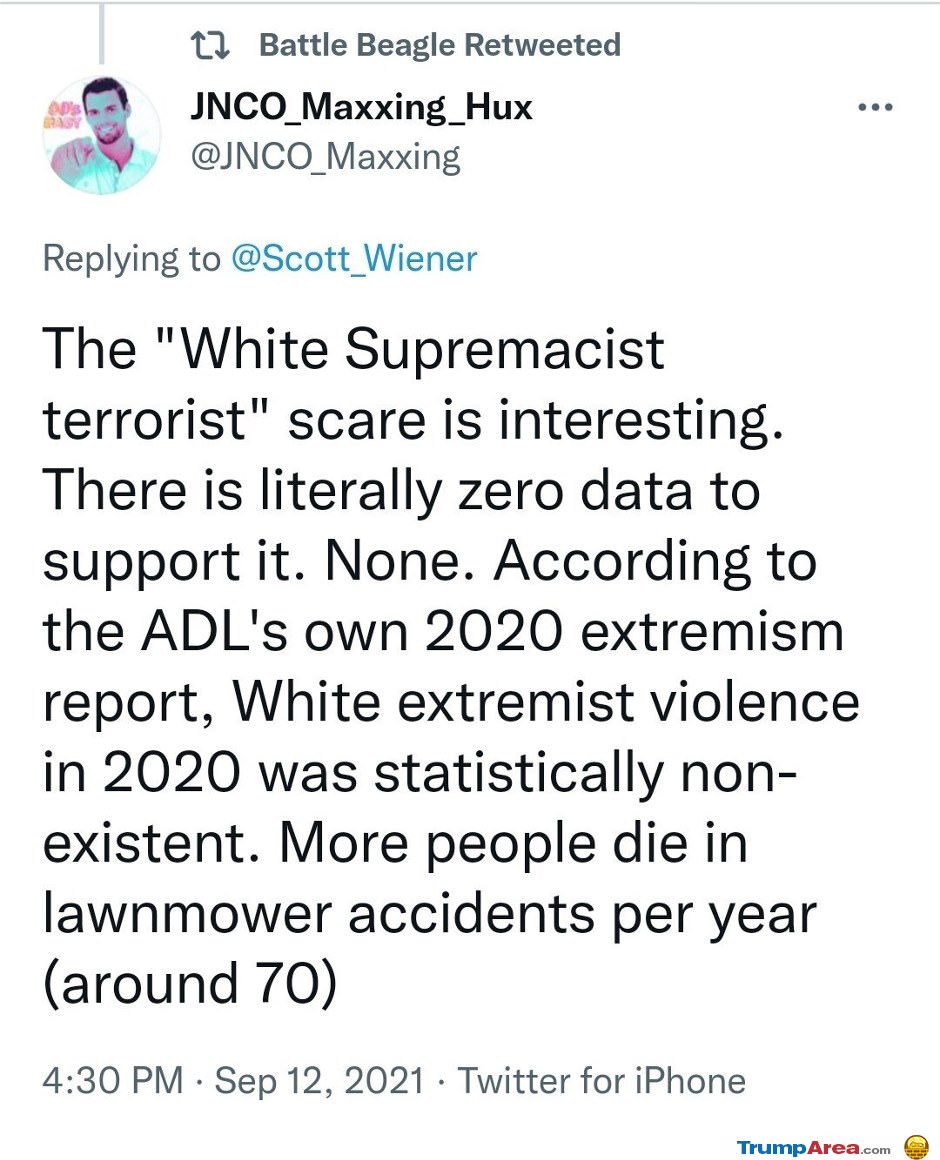Open the 4:30 PM timestamp
This screenshot has width=940, height=1160.
tap(113, 1080)
